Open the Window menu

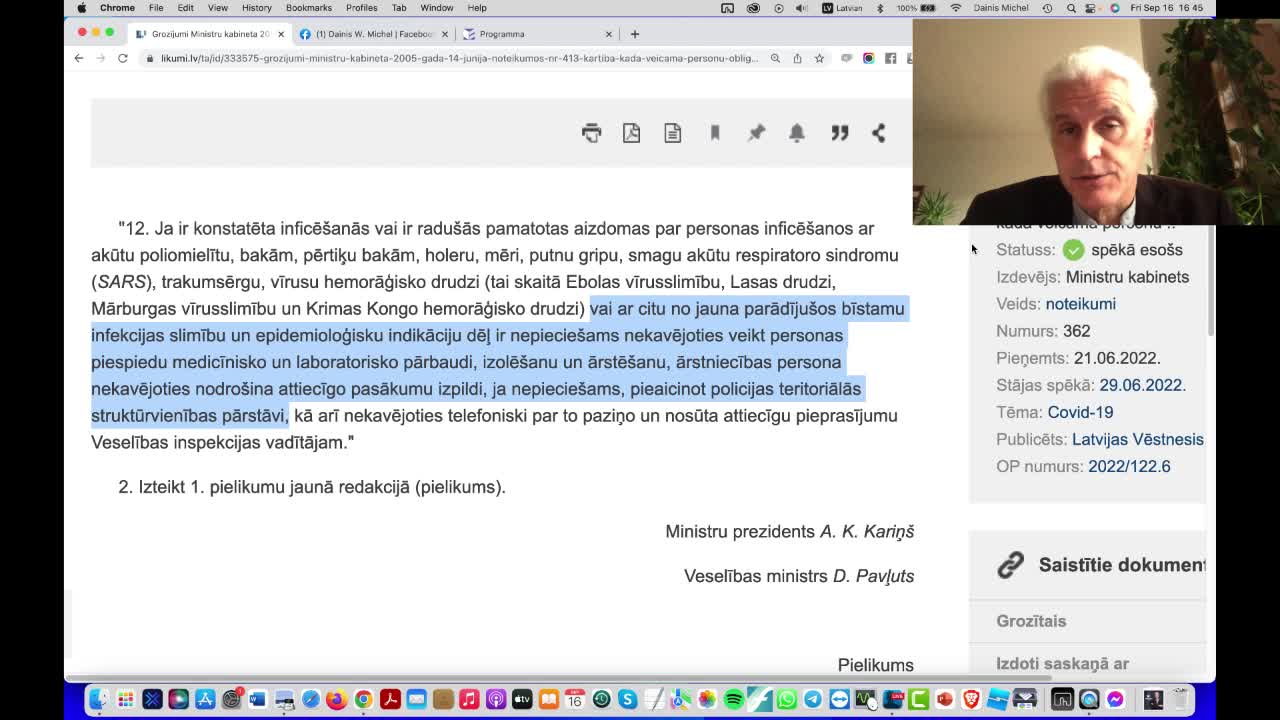[x=436, y=8]
